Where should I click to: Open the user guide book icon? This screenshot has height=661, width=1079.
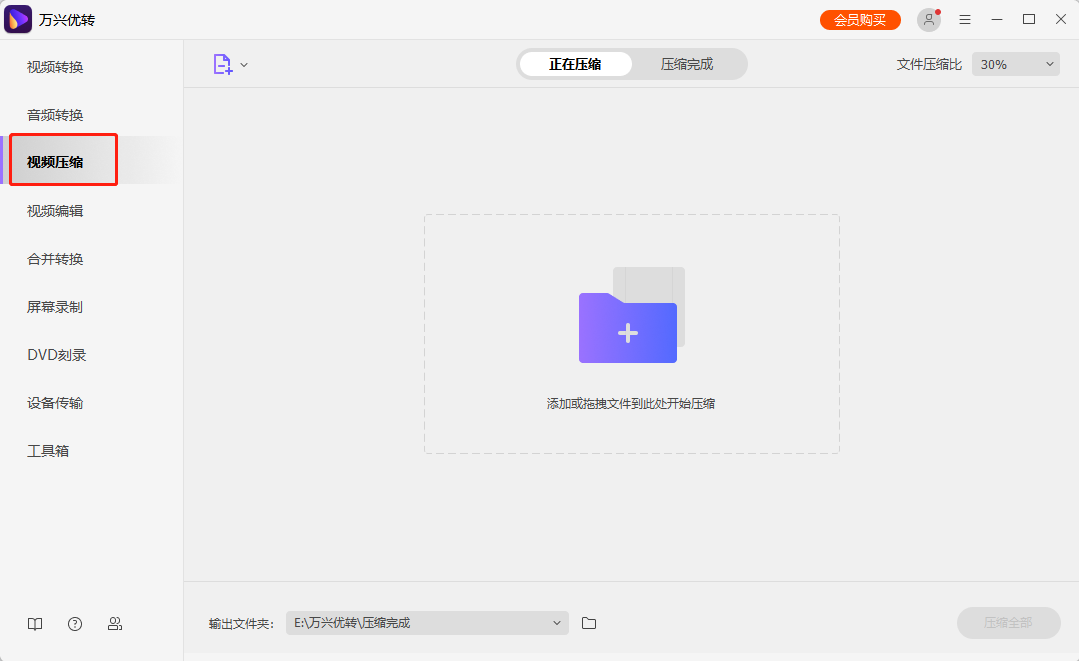(35, 623)
